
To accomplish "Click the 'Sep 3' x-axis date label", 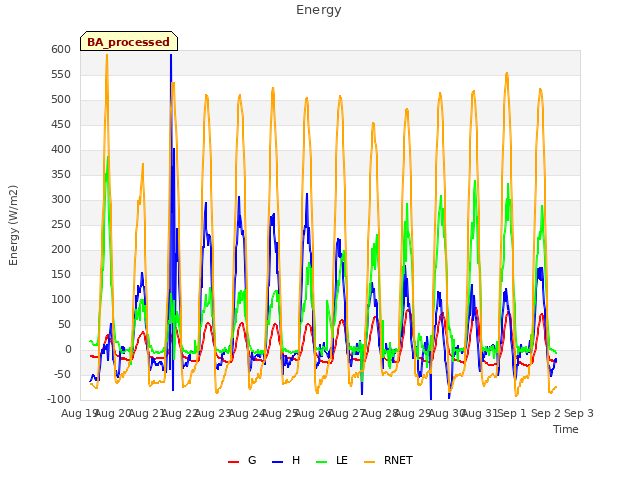I will click(579, 413).
